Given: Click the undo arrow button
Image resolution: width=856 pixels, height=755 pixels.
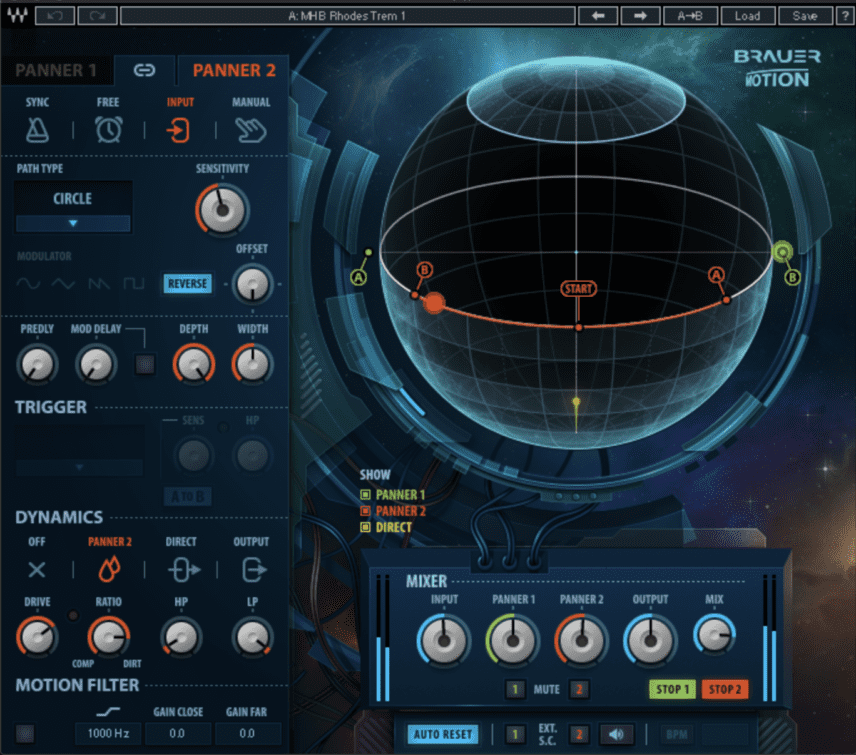Looking at the screenshot, I should (55, 16).
